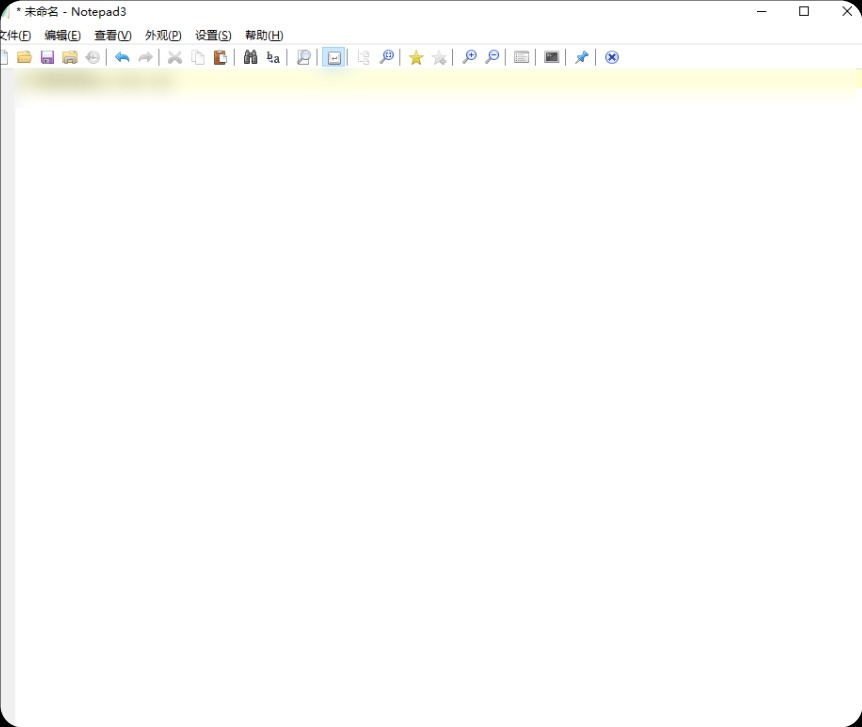Toggle word wrap on the toolbar
The width and height of the screenshot is (862, 727).
pos(334,57)
